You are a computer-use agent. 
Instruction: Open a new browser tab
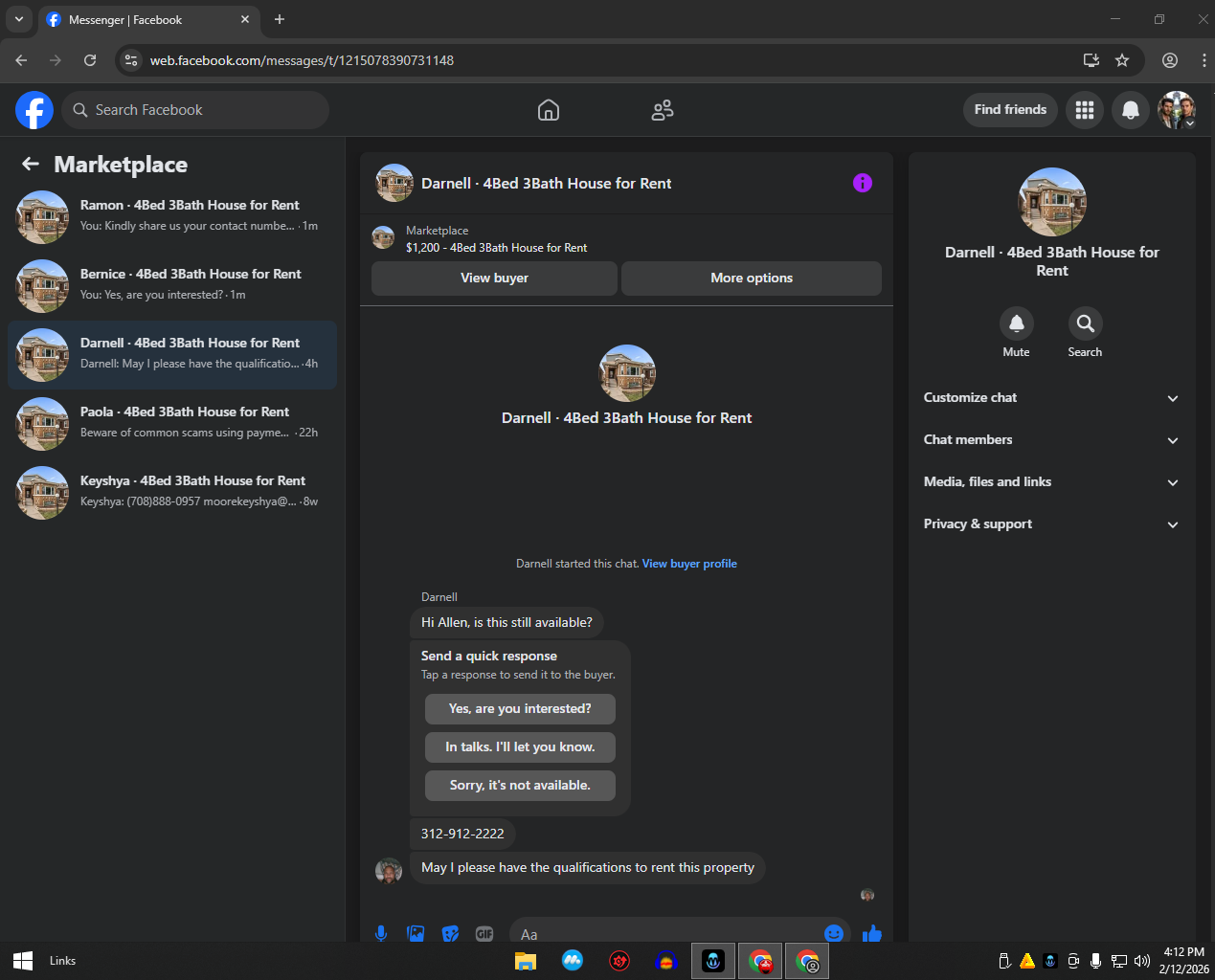pos(280,19)
